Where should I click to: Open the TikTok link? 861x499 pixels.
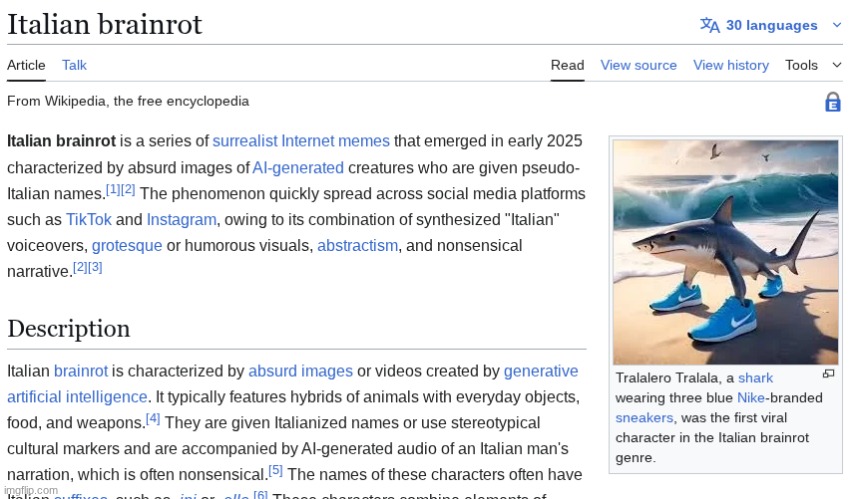[88, 220]
